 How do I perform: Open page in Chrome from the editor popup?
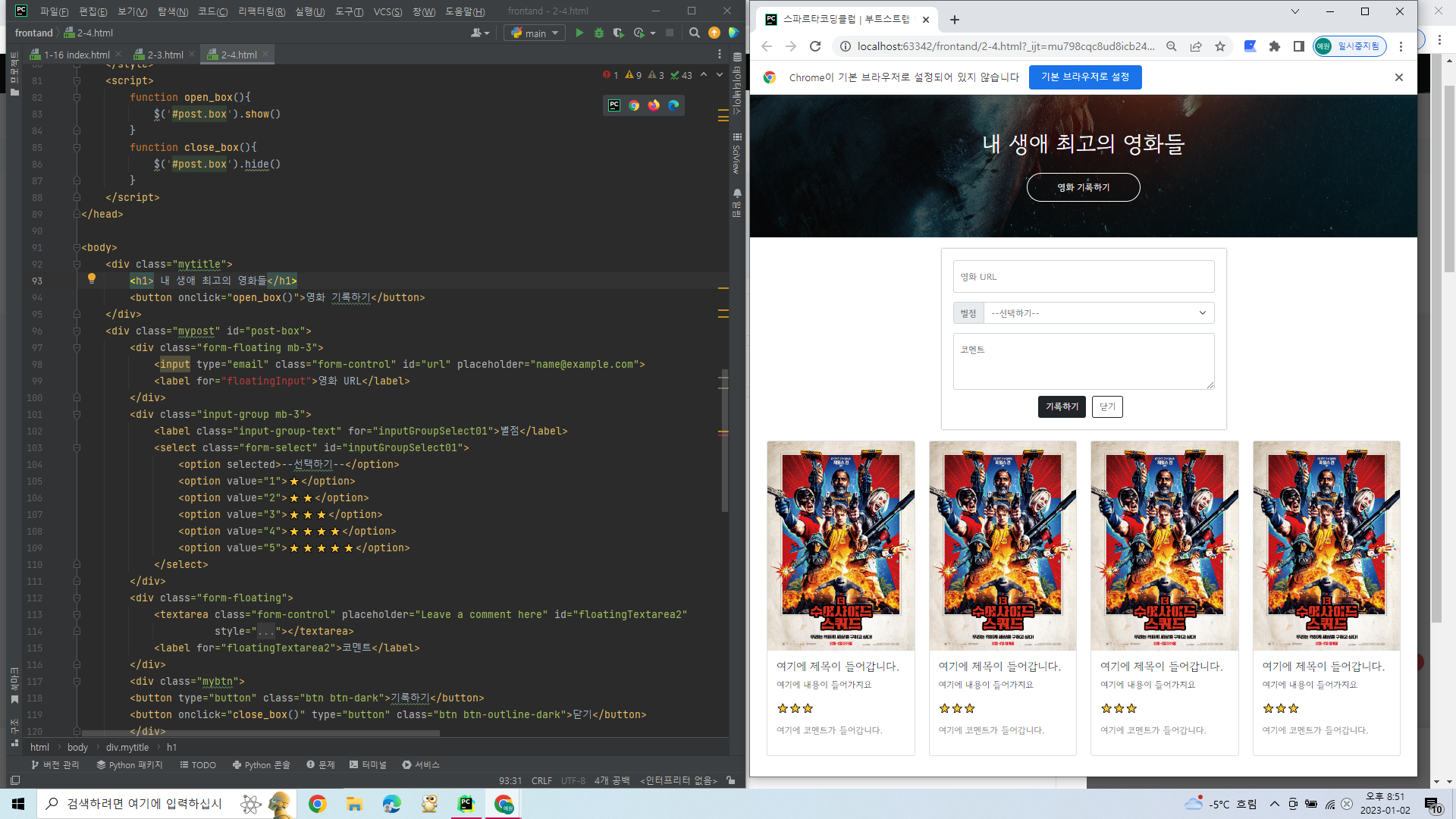point(634,105)
